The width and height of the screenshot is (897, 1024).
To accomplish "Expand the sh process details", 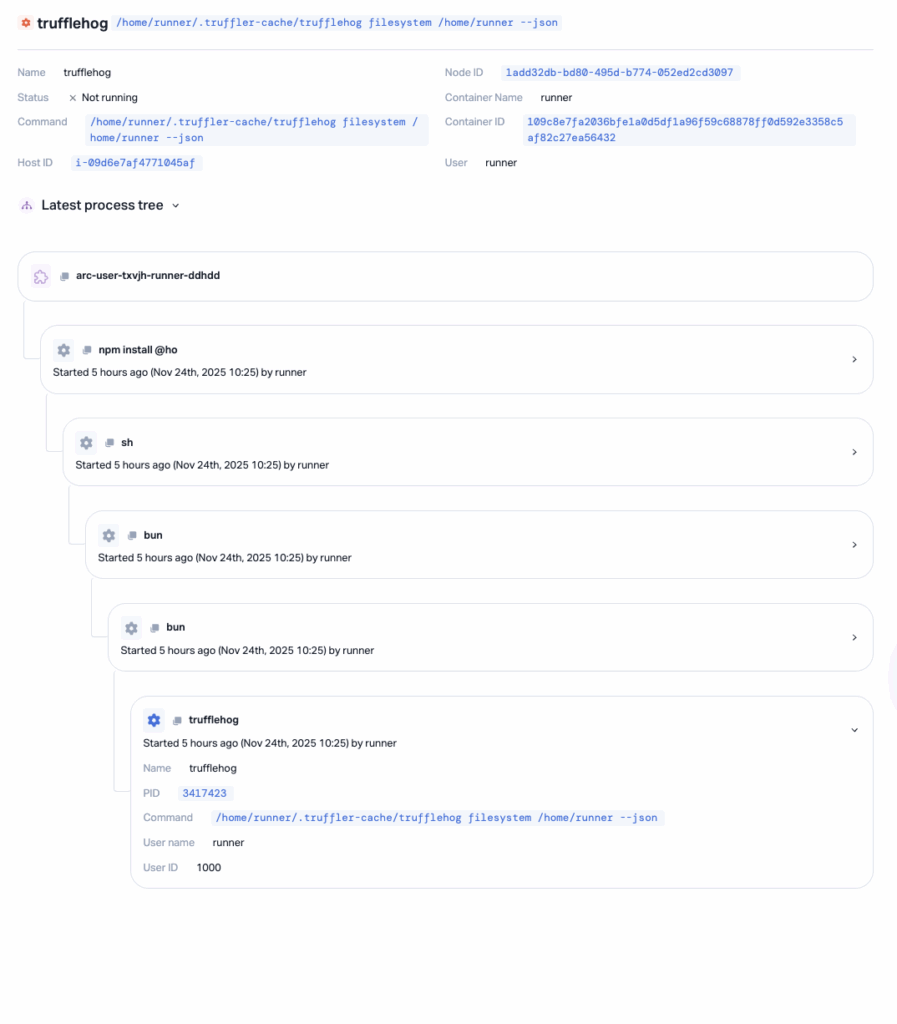I will pyautogui.click(x=853, y=452).
